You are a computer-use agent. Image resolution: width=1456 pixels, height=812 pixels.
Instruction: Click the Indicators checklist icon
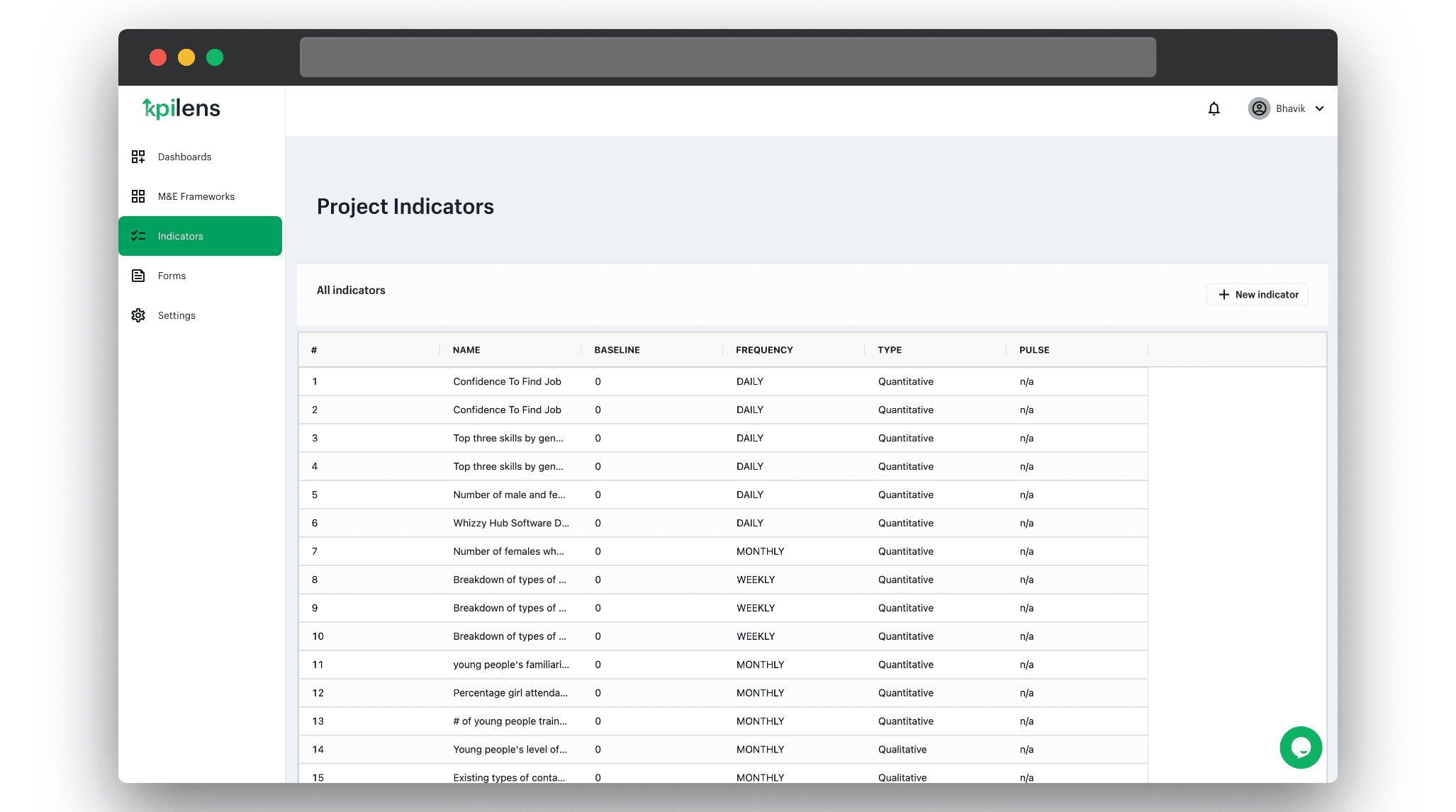pyautogui.click(x=138, y=236)
